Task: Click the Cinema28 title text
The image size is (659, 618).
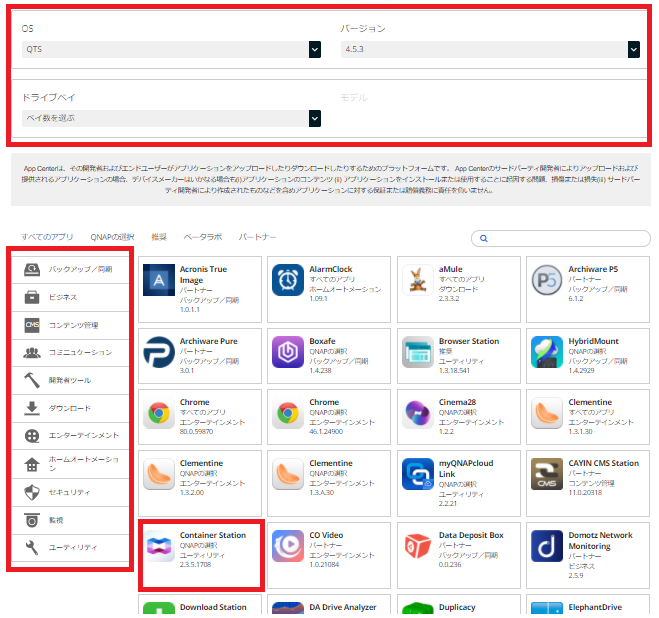Action: (x=457, y=402)
